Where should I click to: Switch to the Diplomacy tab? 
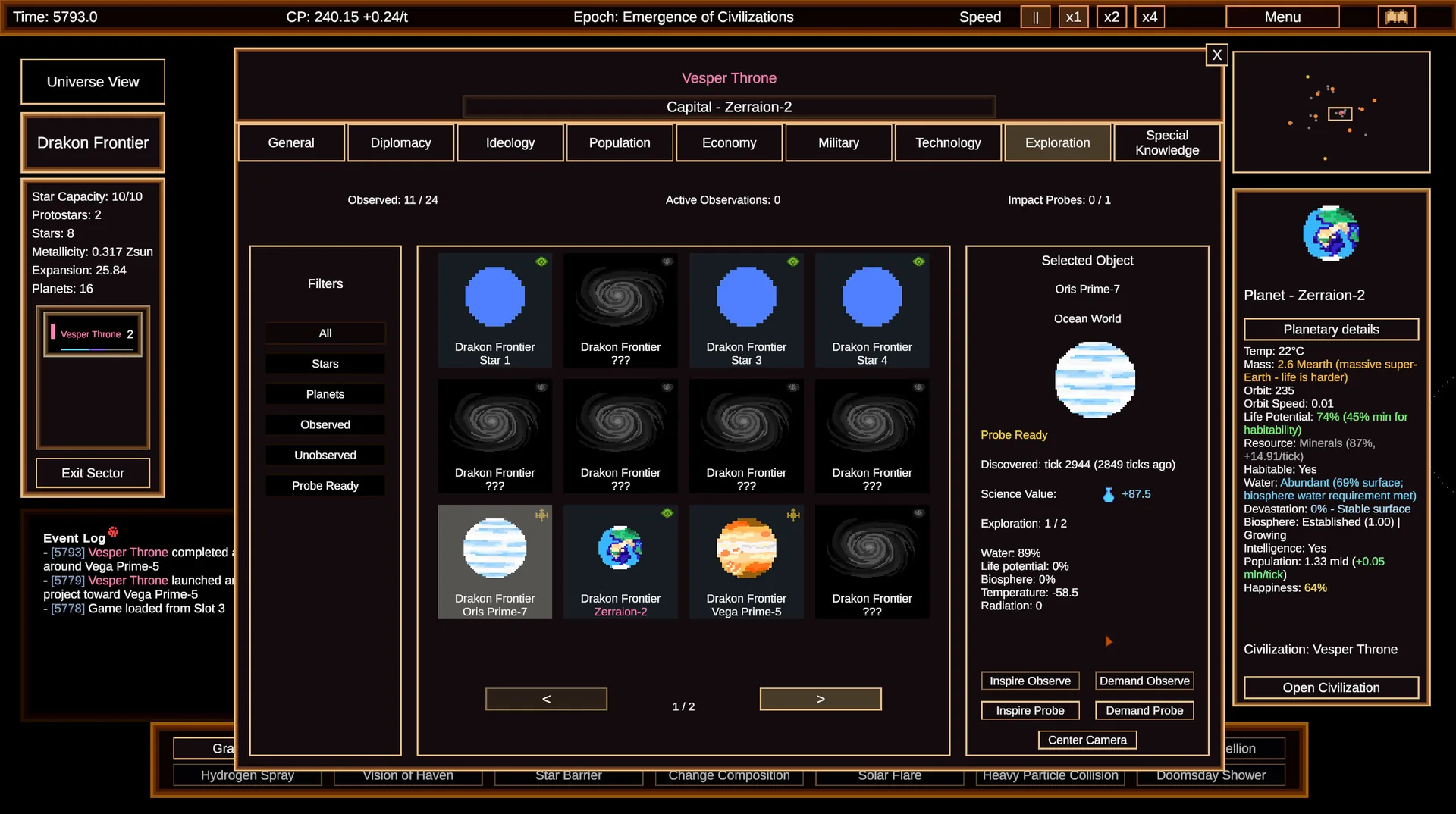(400, 142)
